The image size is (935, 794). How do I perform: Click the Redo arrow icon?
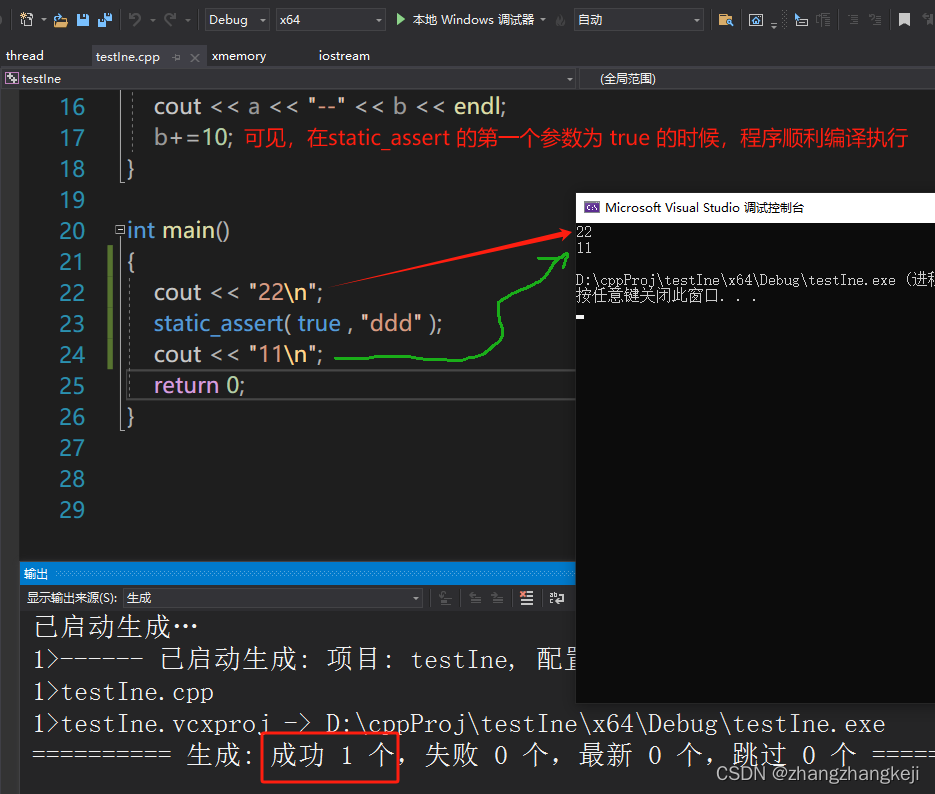point(171,20)
